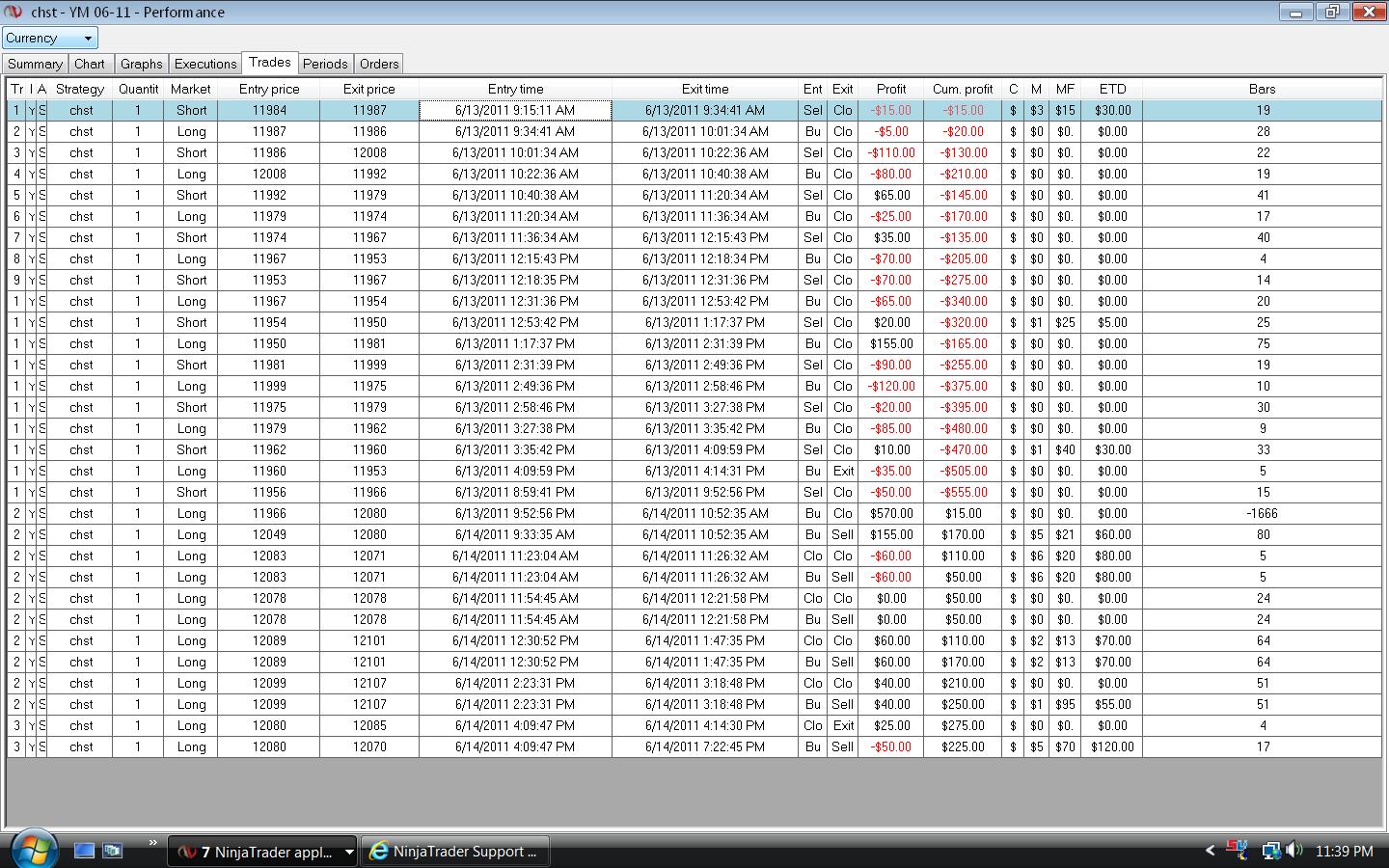This screenshot has width=1389, height=868.
Task: Click the profit value $570.00
Action: (x=891, y=513)
